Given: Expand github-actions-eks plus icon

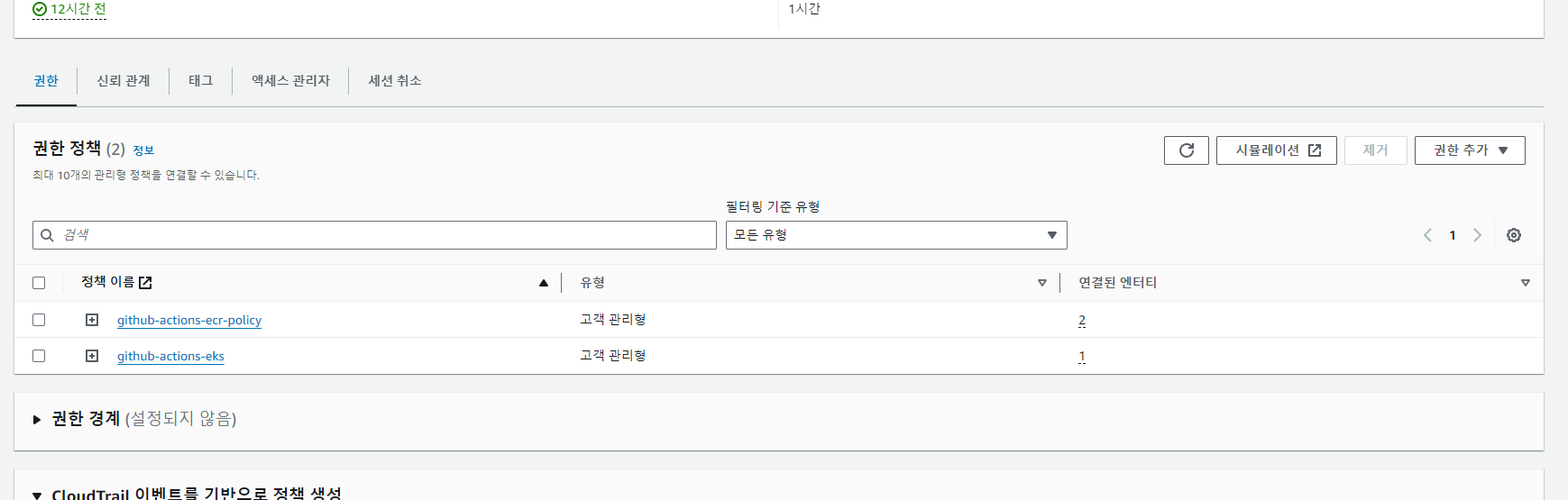Looking at the screenshot, I should pyautogui.click(x=92, y=356).
